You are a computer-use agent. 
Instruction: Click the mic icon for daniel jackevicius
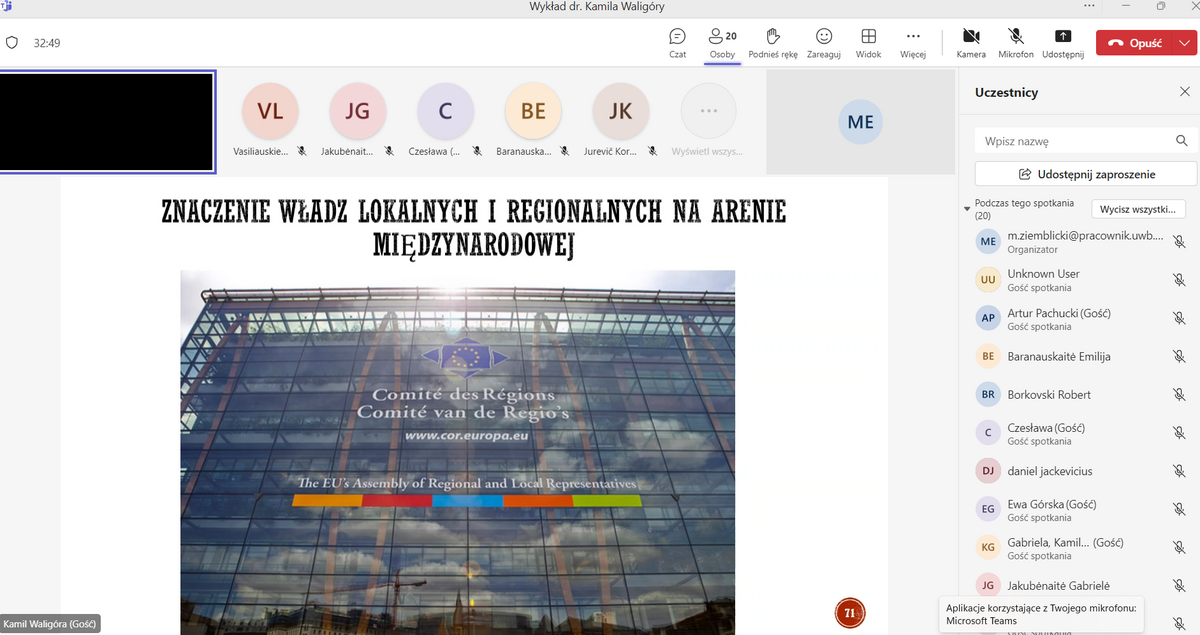pos(1179,471)
